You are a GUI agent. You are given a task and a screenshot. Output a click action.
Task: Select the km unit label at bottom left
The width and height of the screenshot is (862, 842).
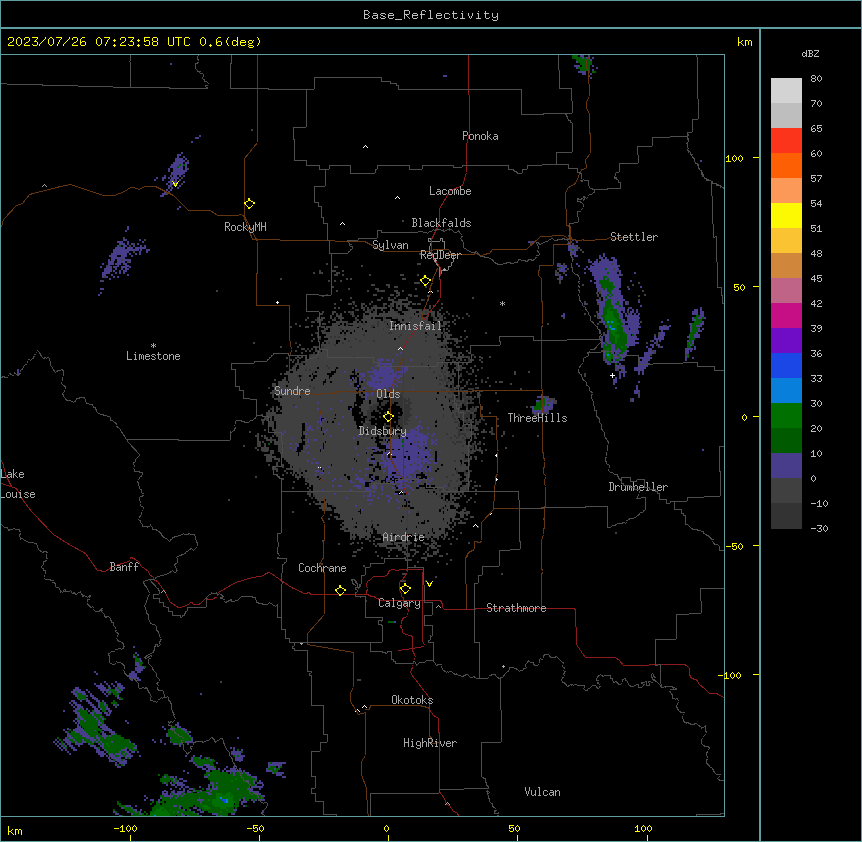15,830
